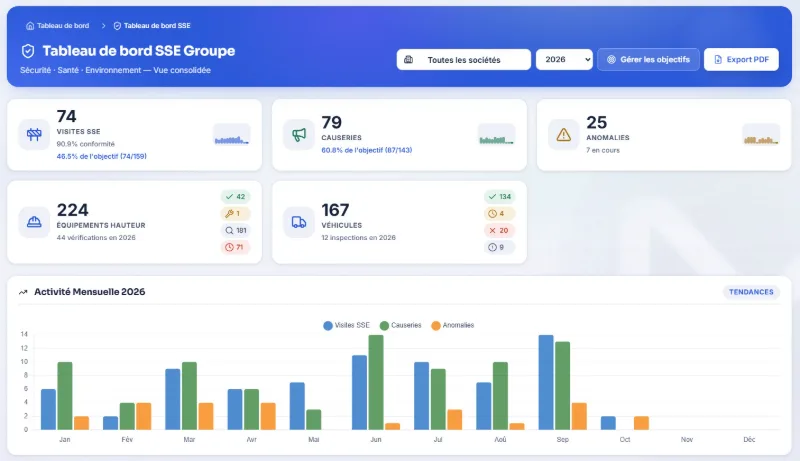The image size is (800, 461).
Task: Click the shield icon beside the SSE breadcrumb
Action: 117,25
